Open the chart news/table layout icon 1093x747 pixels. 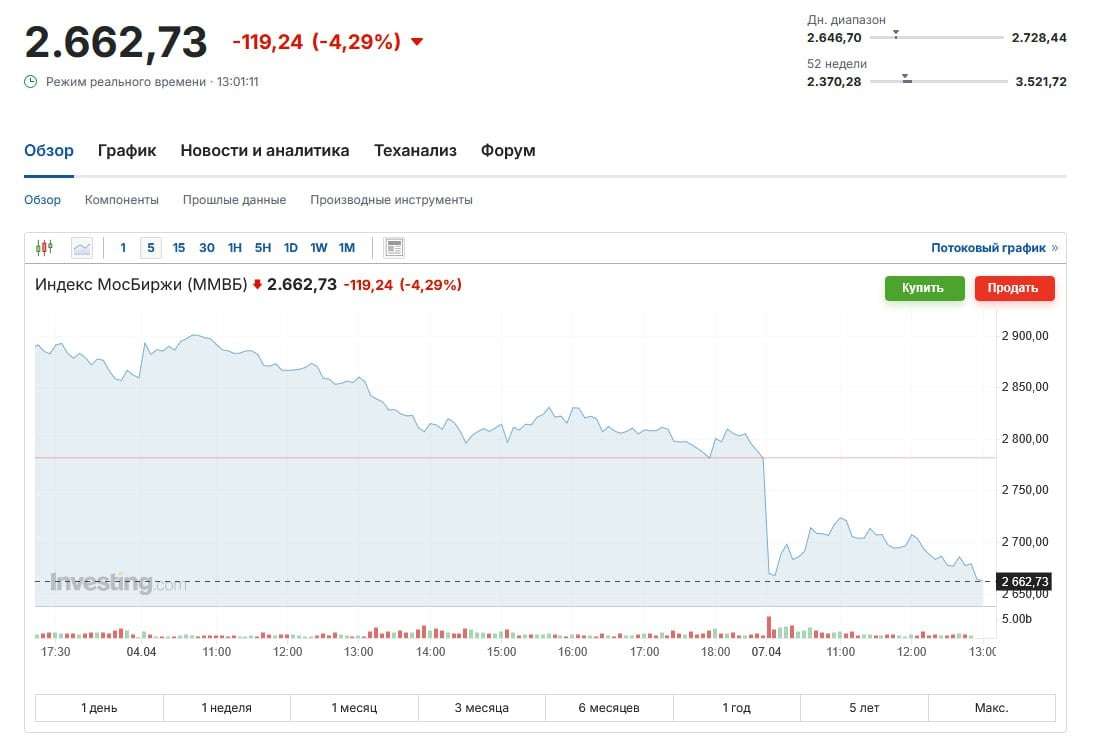tap(394, 248)
